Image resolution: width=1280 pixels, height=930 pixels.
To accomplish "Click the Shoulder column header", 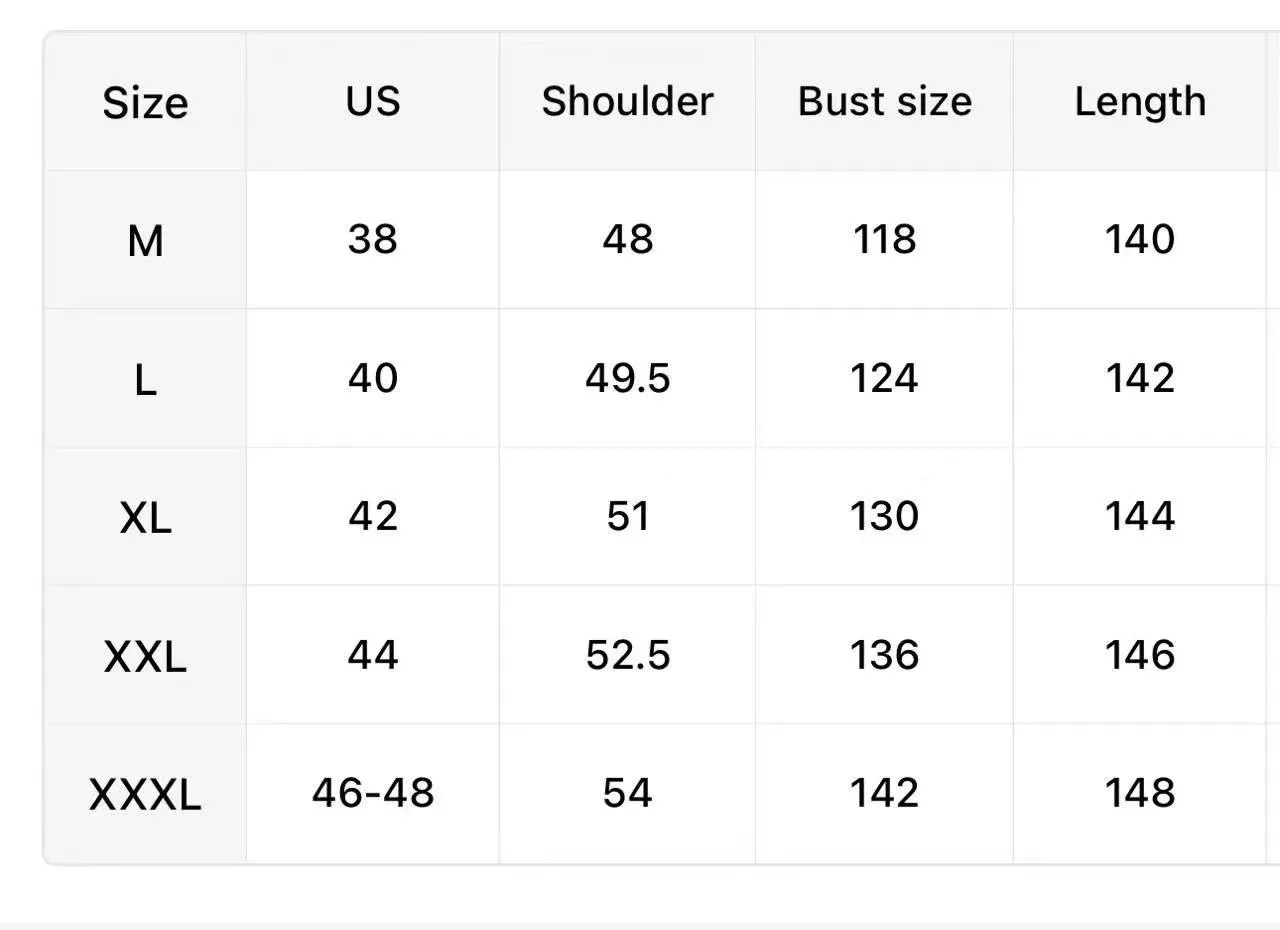I will coord(627,101).
